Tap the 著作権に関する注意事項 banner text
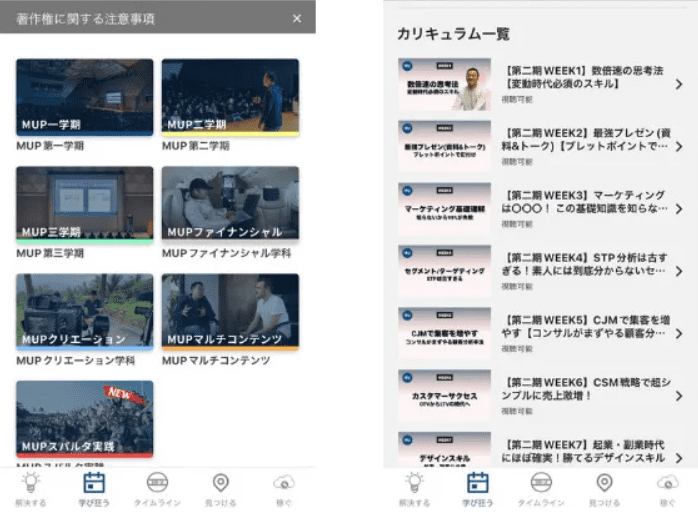The height and width of the screenshot is (516, 698). point(85,19)
